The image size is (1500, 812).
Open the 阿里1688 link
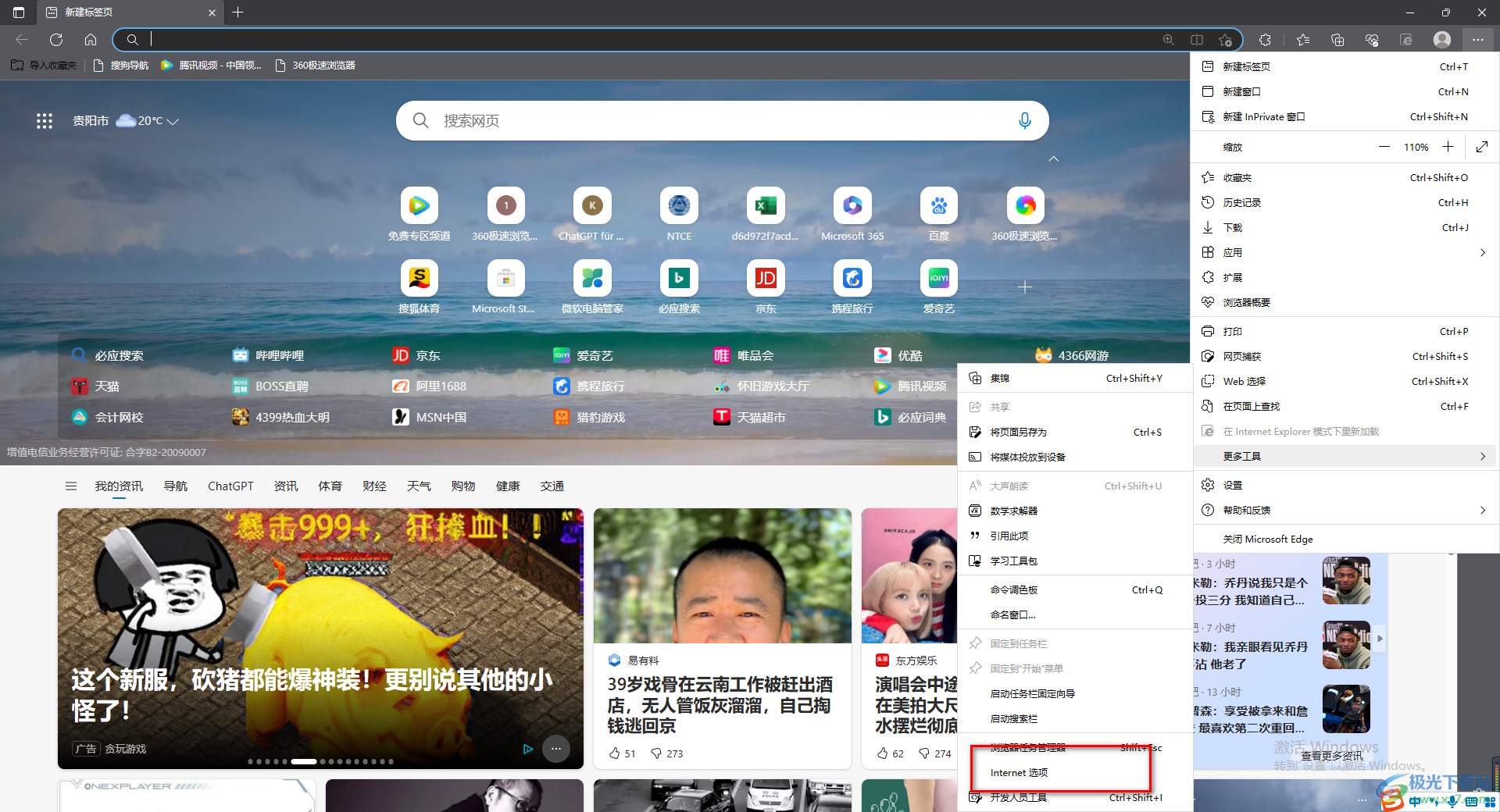point(429,386)
